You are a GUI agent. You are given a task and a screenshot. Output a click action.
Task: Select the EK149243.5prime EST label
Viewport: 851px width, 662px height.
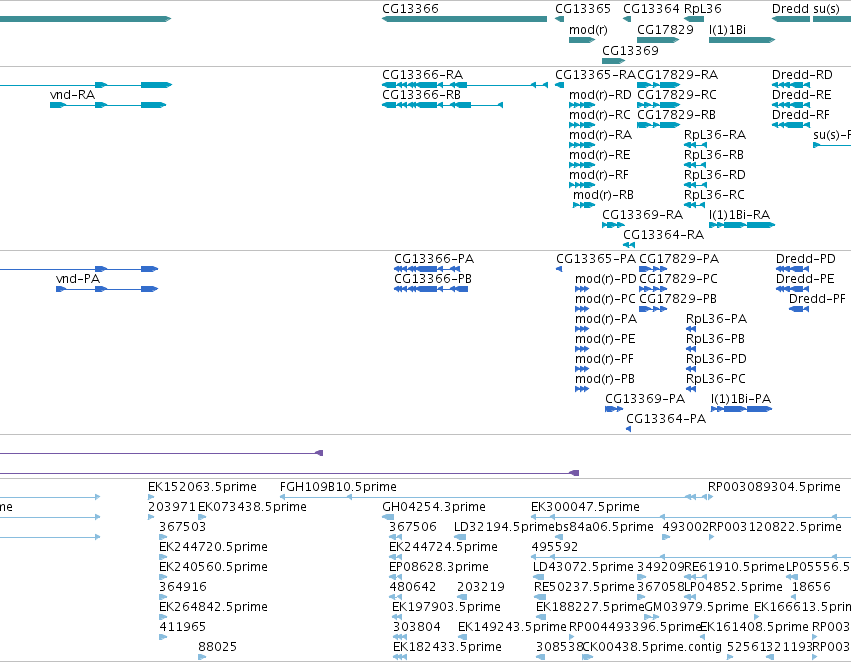click(512, 627)
